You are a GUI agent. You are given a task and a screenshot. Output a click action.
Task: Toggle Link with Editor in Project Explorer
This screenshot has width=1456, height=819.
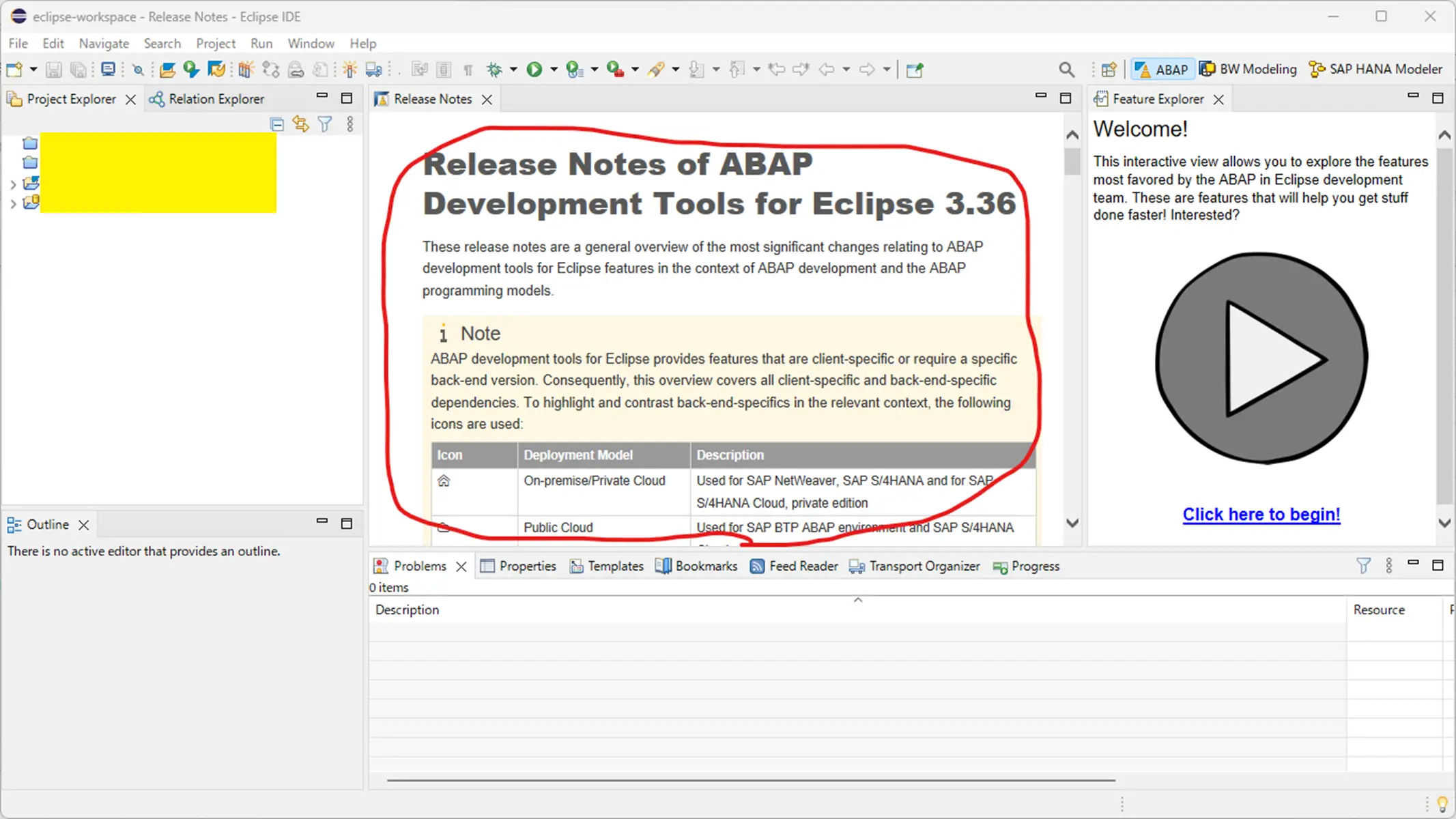pyautogui.click(x=300, y=124)
